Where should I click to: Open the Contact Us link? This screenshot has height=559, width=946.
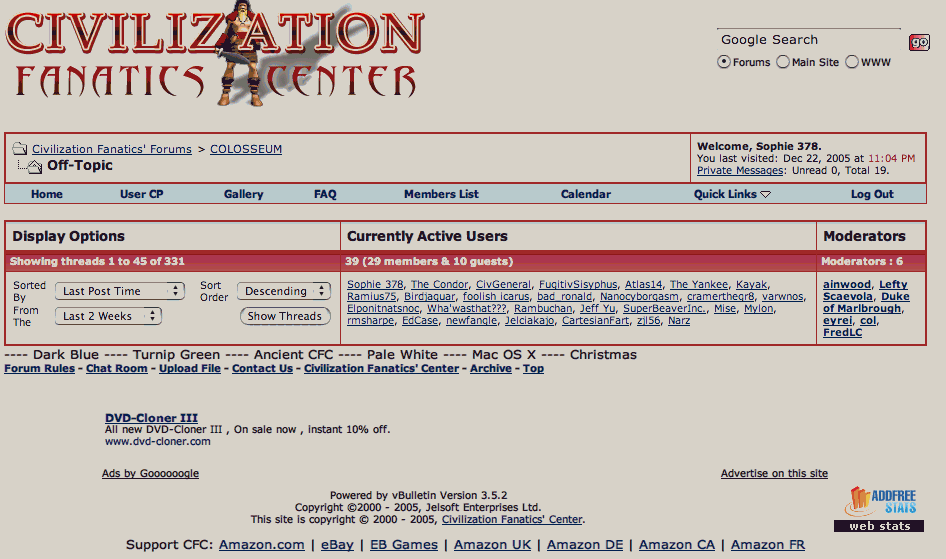pos(262,368)
